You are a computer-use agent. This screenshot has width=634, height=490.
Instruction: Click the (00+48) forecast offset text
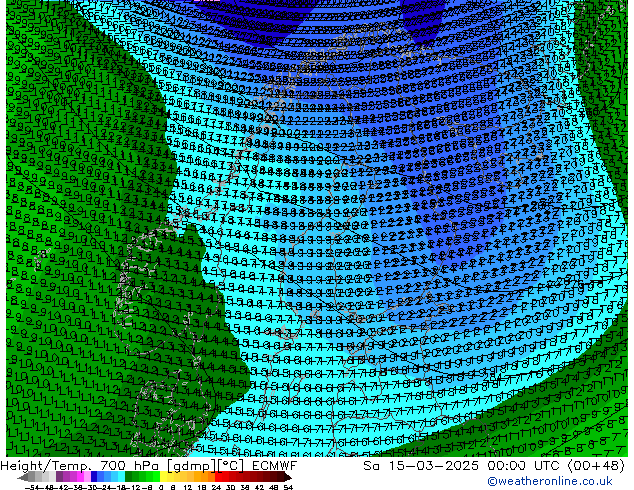596,466
